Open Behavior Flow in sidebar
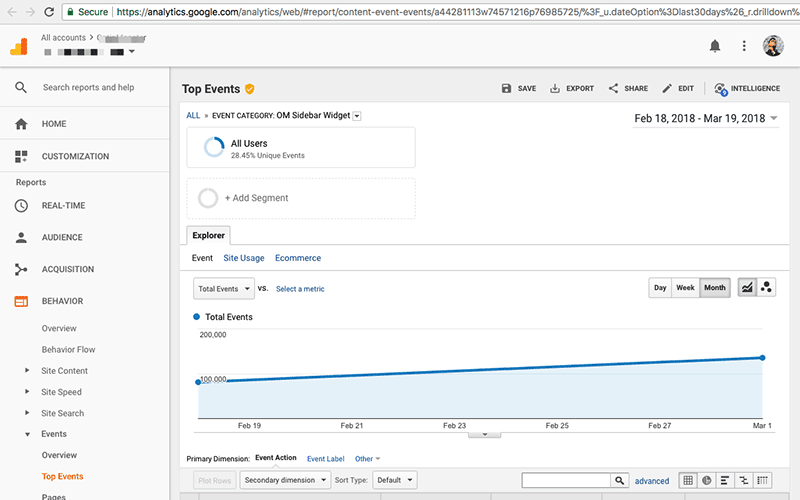Image resolution: width=800 pixels, height=500 pixels. coord(68,349)
